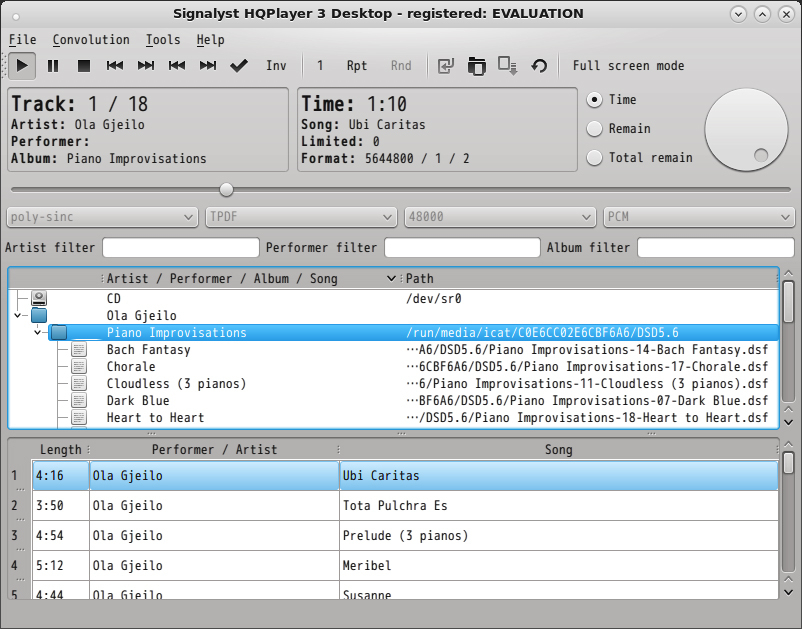Viewport: 802px width, 629px height.
Task: Click the boxed return-arrow icon after Rnd
Action: pyautogui.click(x=445, y=66)
